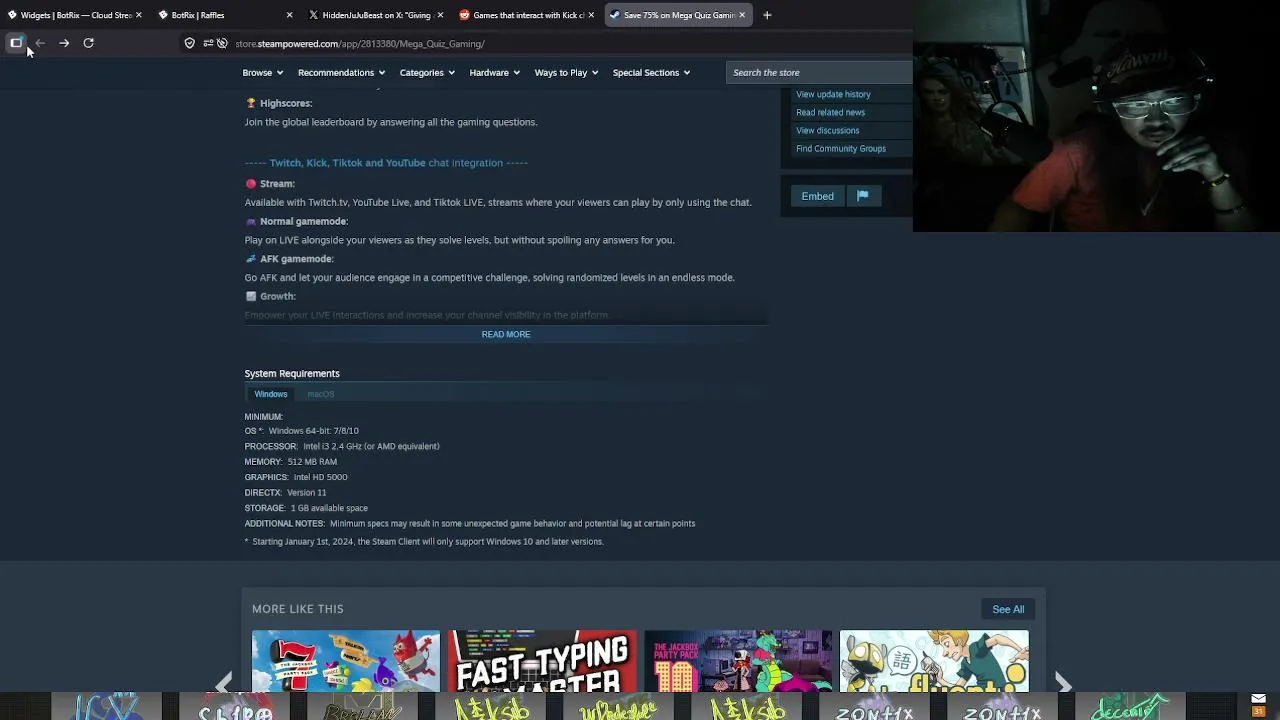The width and height of the screenshot is (1280, 720).
Task: Click the 'Windows 64-bit: 7/8/10' OS value
Action: tap(313, 431)
